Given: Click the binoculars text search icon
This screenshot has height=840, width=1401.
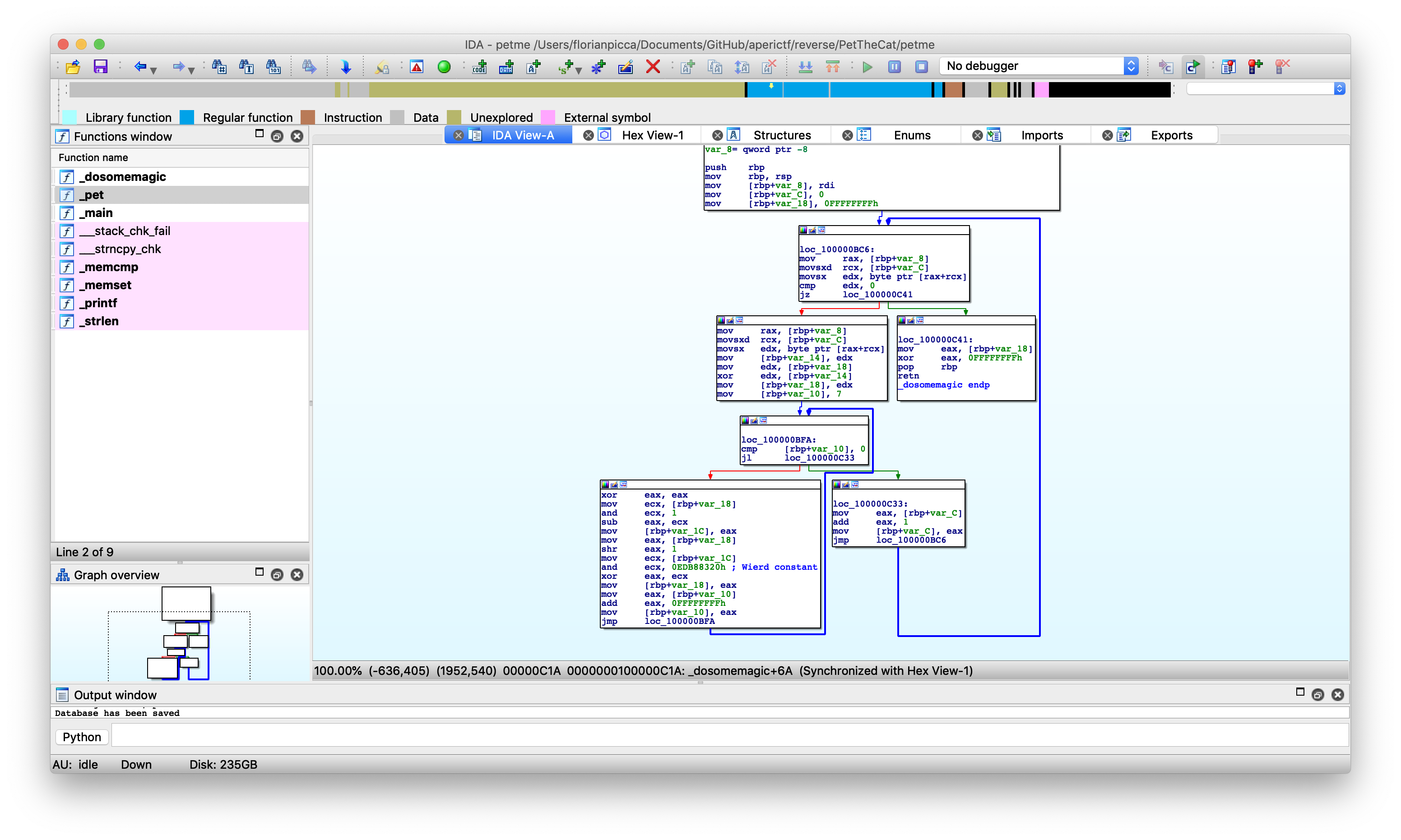Looking at the screenshot, I should pos(246,67).
